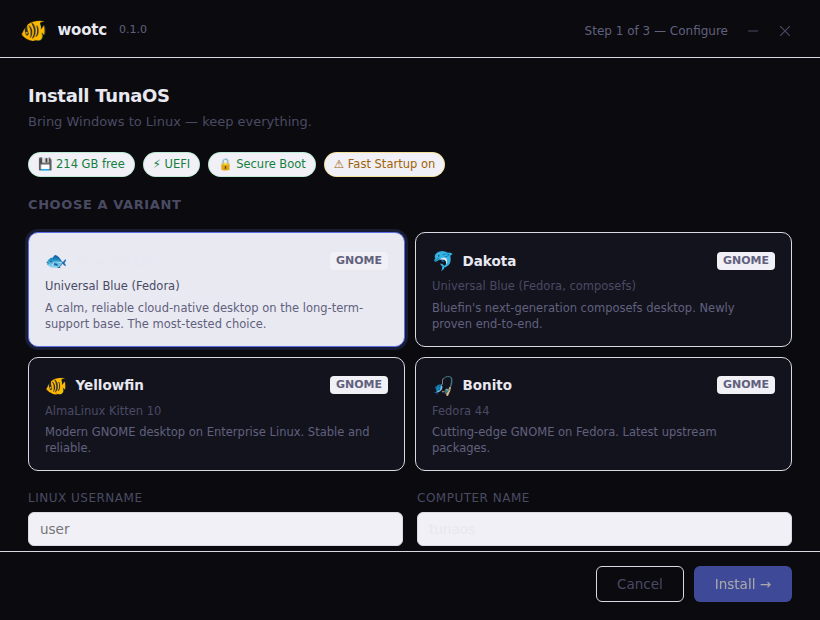Click 'Universal Blue (Fedora)' text in the selected card
The width and height of the screenshot is (820, 620).
click(112, 286)
